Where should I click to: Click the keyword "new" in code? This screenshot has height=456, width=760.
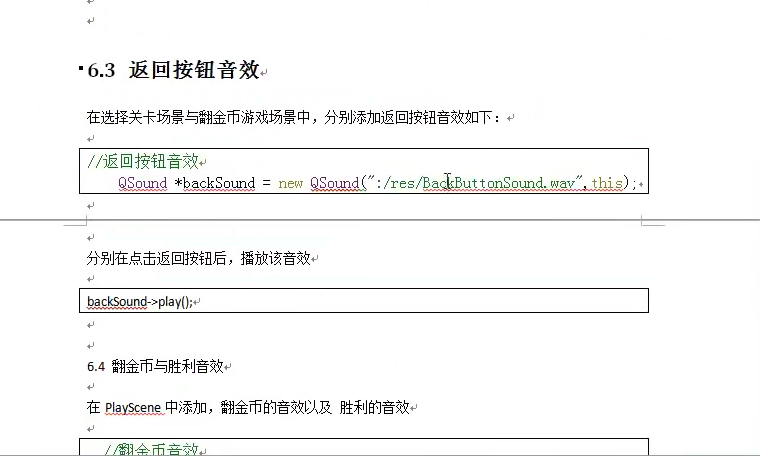(290, 183)
